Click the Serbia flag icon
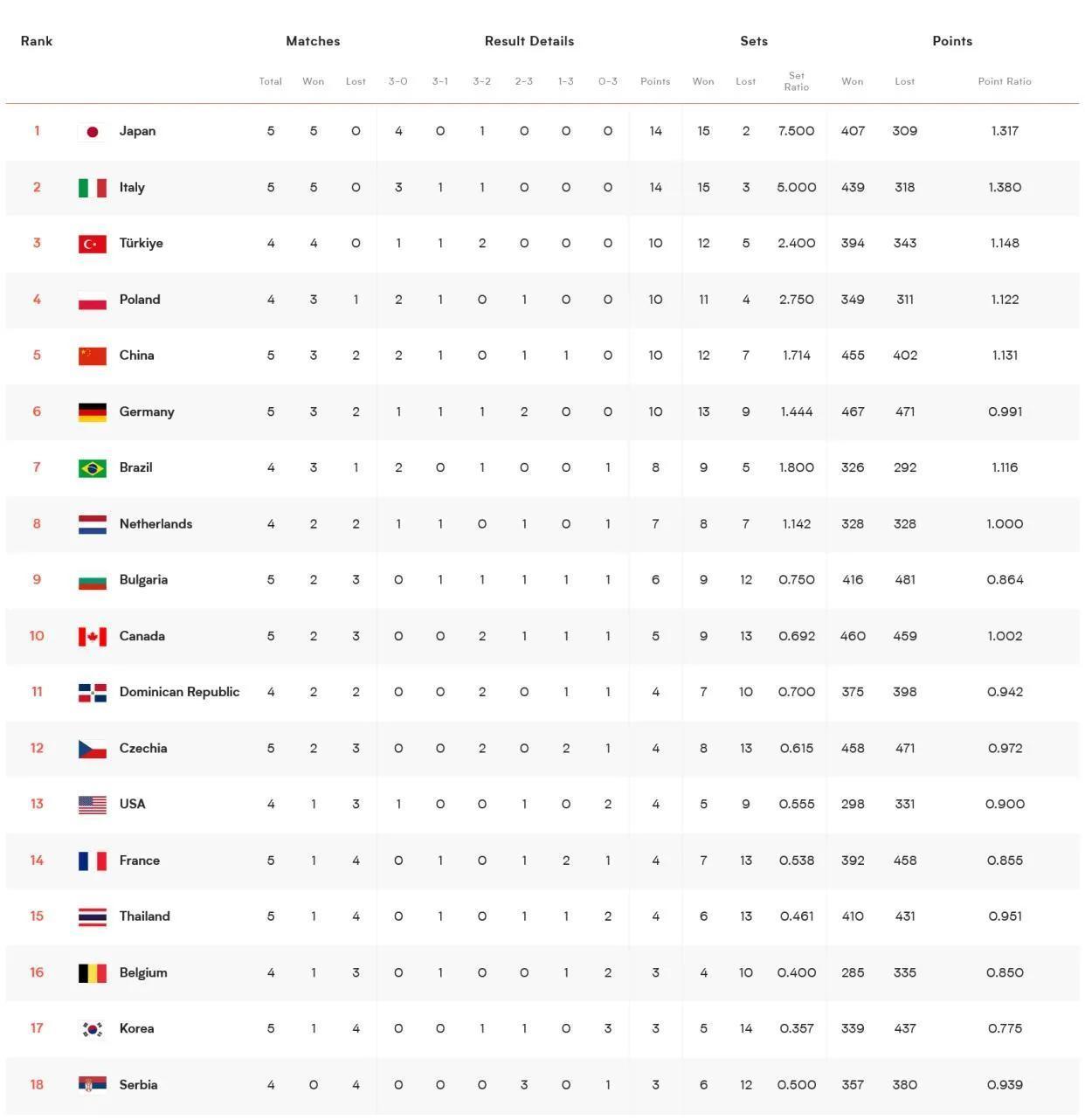 click(x=93, y=1085)
